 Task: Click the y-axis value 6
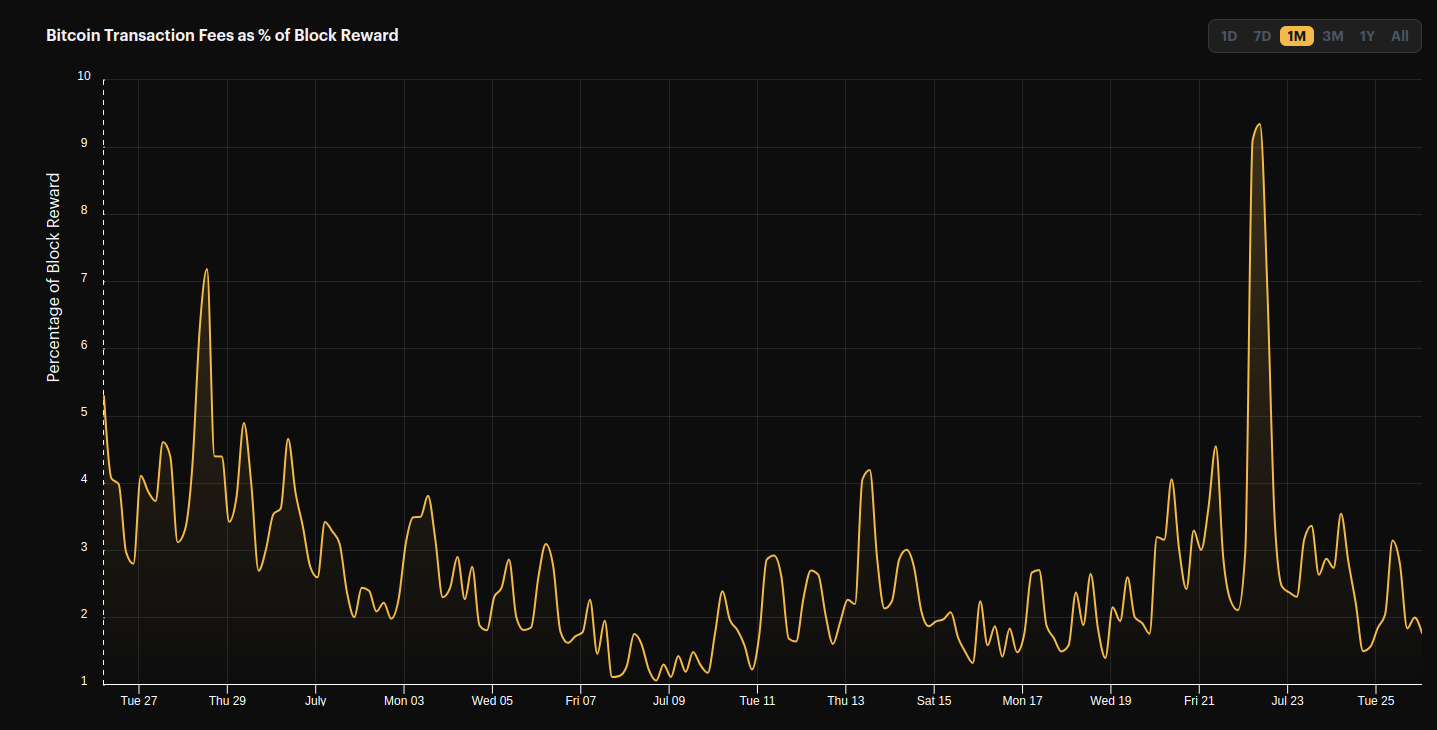click(x=85, y=345)
